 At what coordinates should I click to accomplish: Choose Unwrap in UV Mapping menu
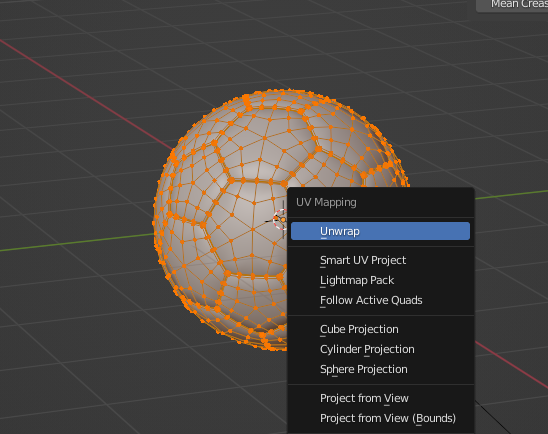(380, 231)
